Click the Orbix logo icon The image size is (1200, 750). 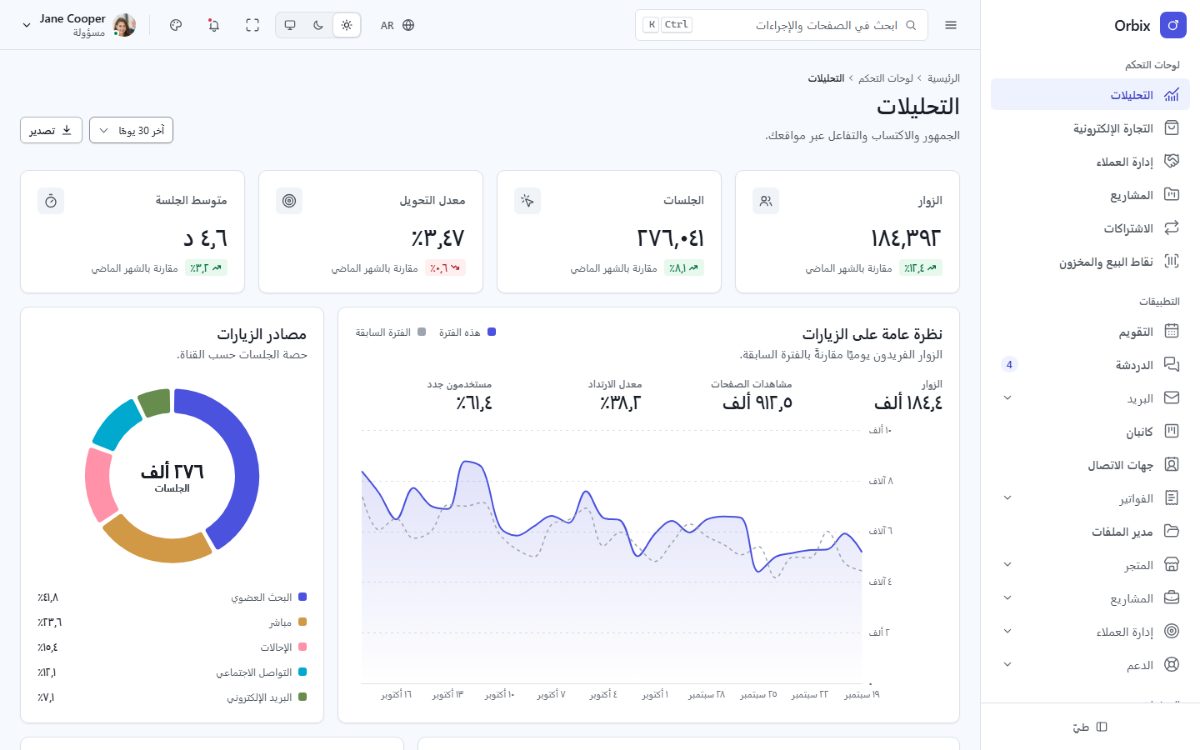click(1172, 25)
